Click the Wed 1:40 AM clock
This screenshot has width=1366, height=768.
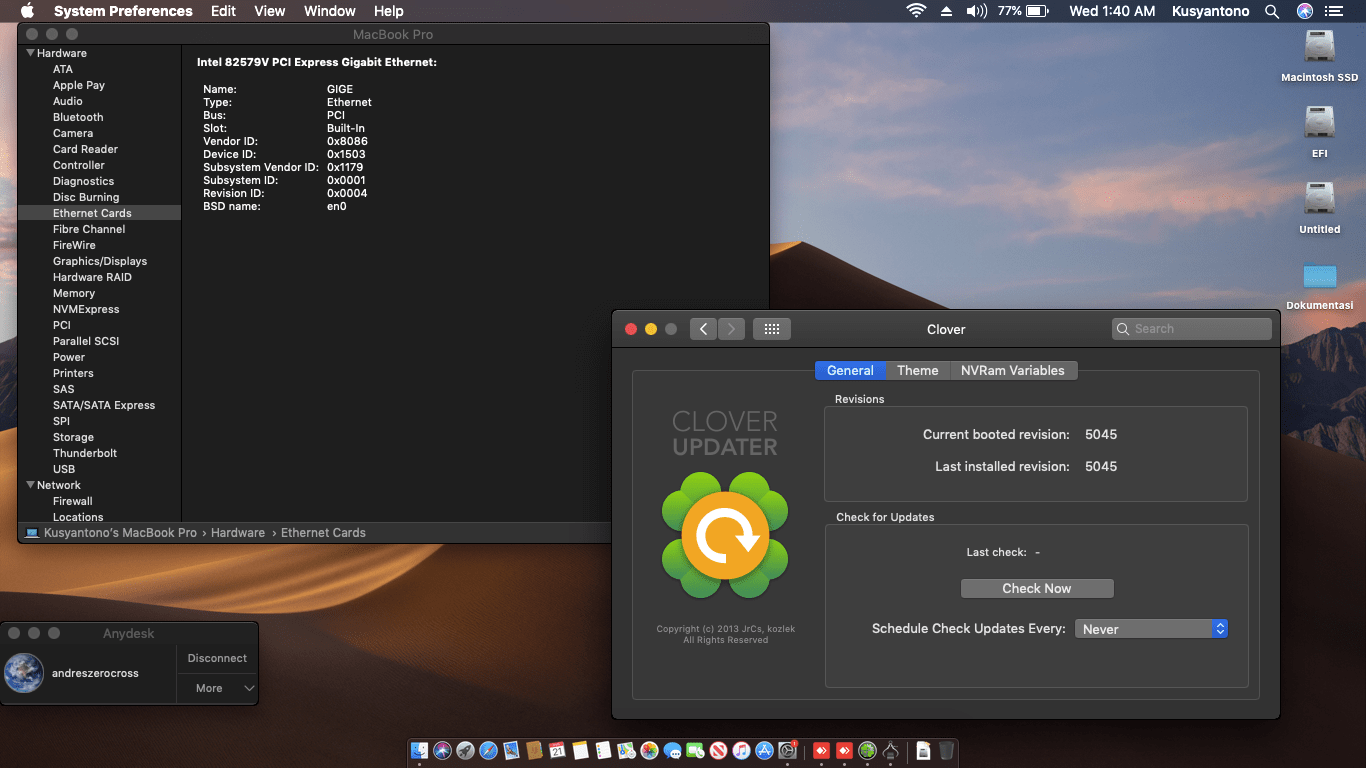click(1112, 11)
